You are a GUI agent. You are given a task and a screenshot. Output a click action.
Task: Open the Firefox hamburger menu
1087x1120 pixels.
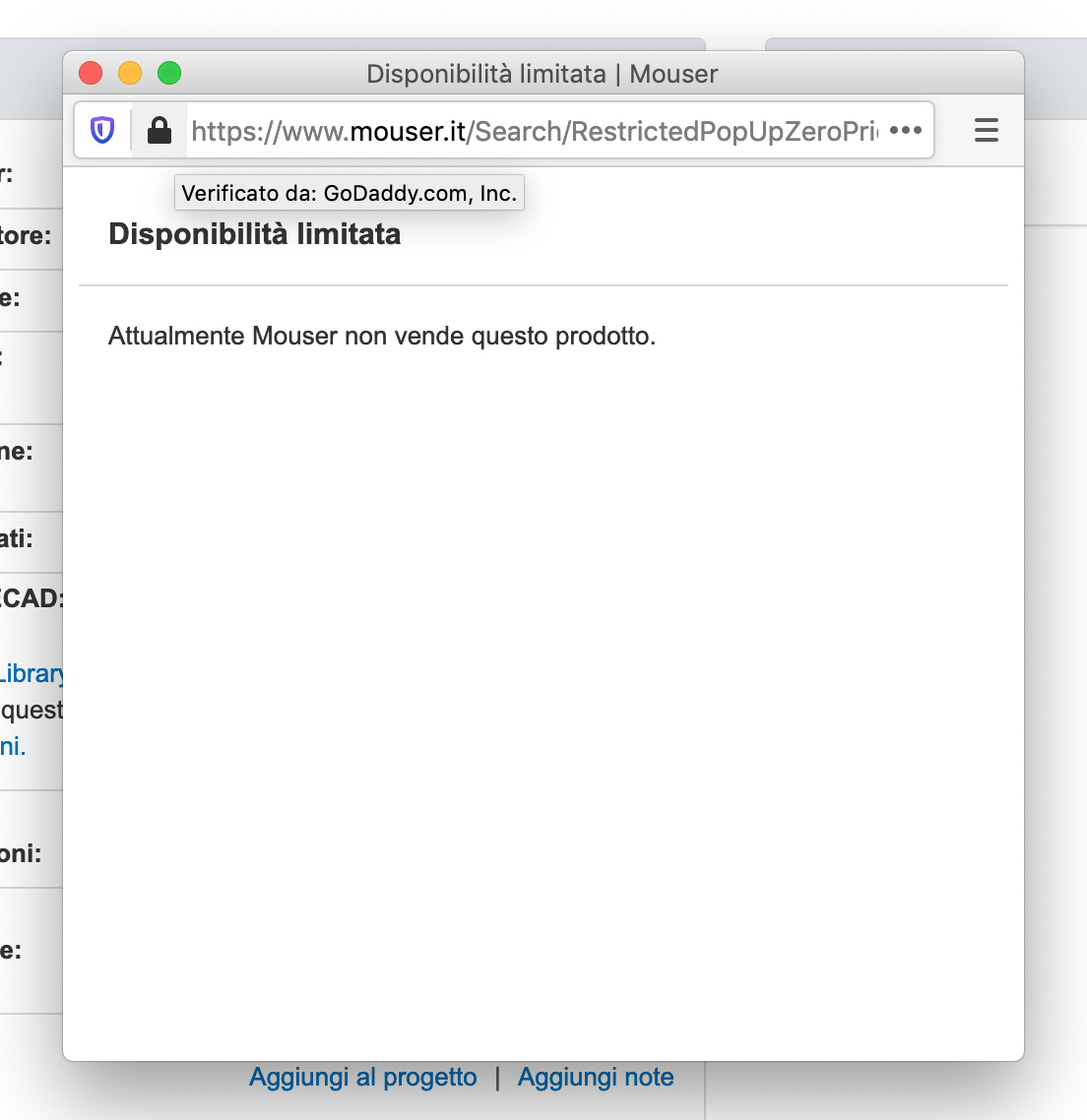[986, 130]
